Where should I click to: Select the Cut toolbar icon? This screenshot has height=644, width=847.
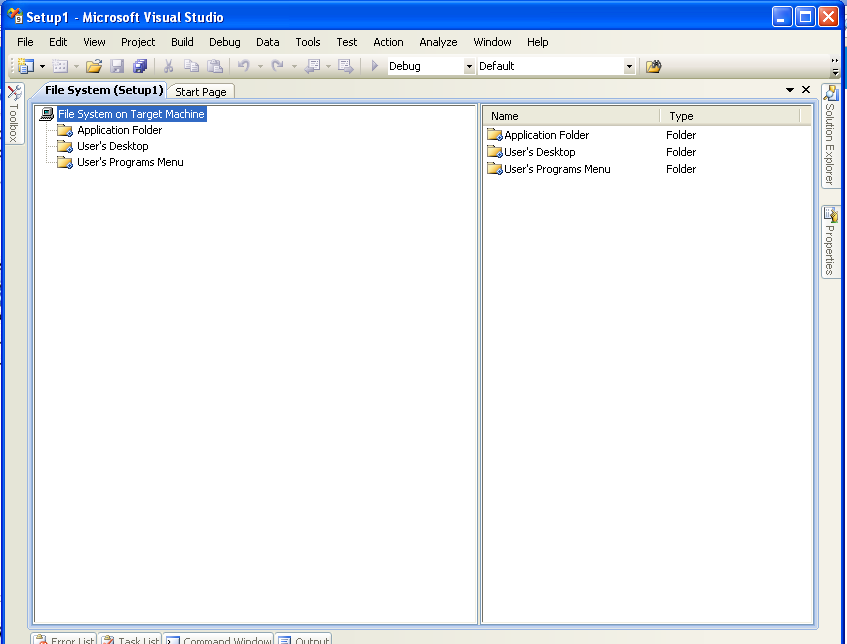[x=168, y=66]
